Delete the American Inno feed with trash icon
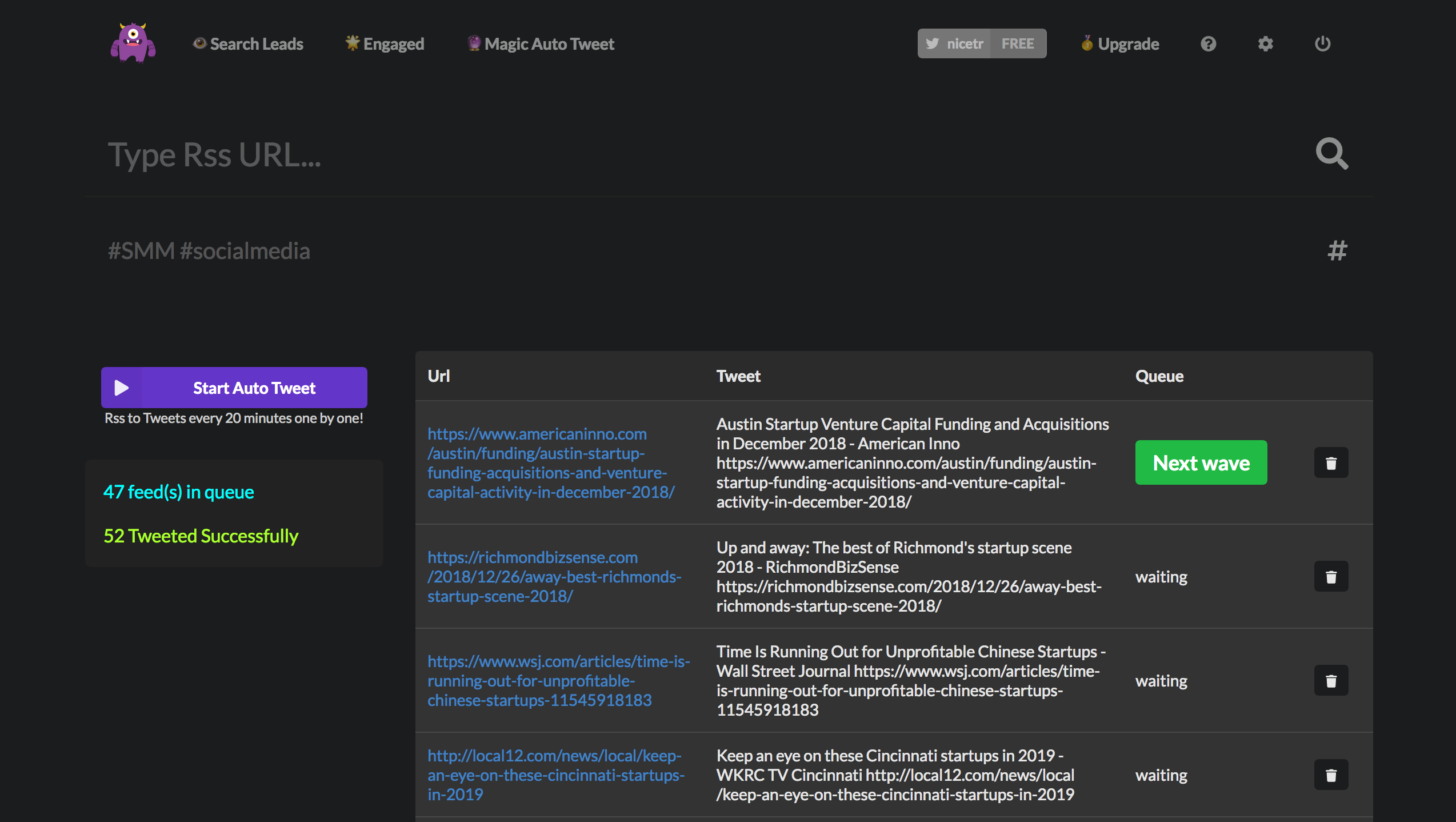The image size is (1456, 822). coord(1331,462)
